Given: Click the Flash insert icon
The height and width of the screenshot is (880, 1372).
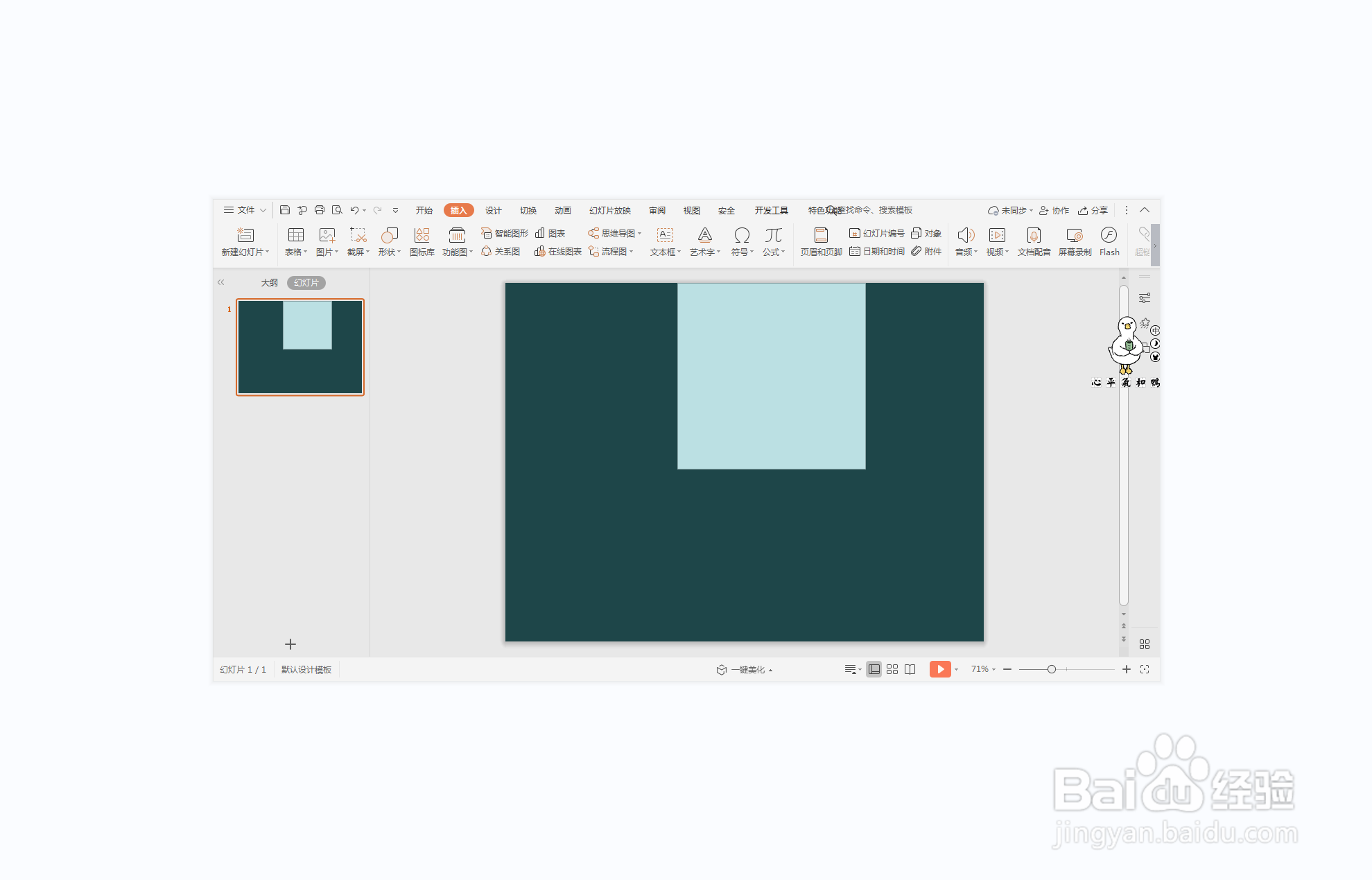Looking at the screenshot, I should click(1109, 241).
